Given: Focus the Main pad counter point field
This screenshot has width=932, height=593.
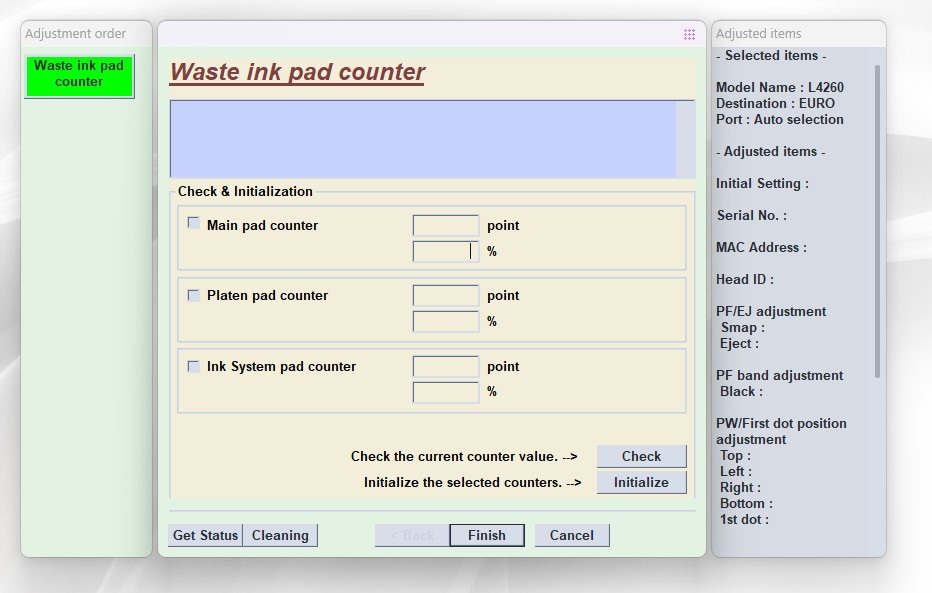Looking at the screenshot, I should click(x=445, y=226).
